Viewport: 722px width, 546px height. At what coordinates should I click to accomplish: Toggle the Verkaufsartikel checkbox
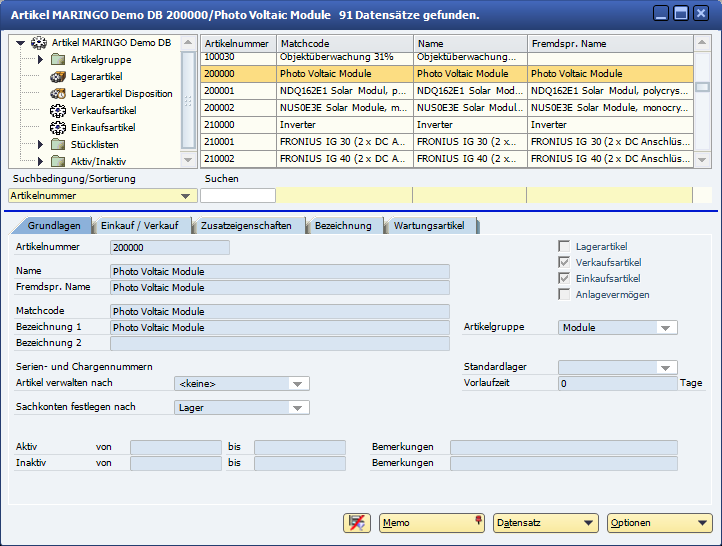pos(565,262)
